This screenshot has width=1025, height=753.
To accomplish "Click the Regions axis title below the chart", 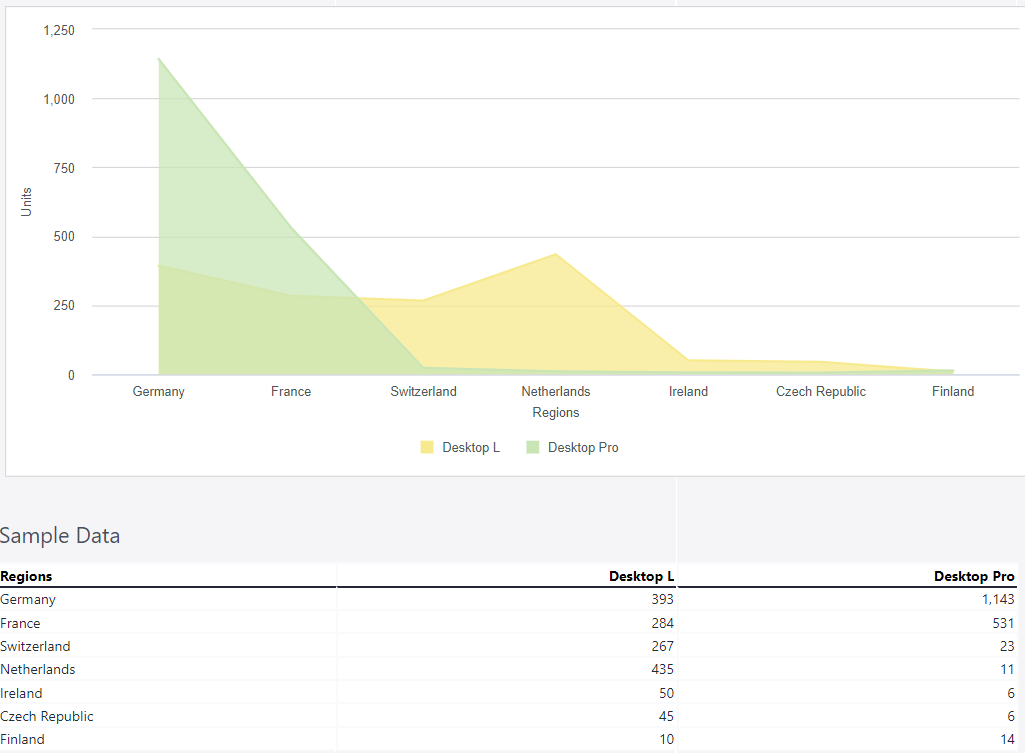I will tap(556, 413).
